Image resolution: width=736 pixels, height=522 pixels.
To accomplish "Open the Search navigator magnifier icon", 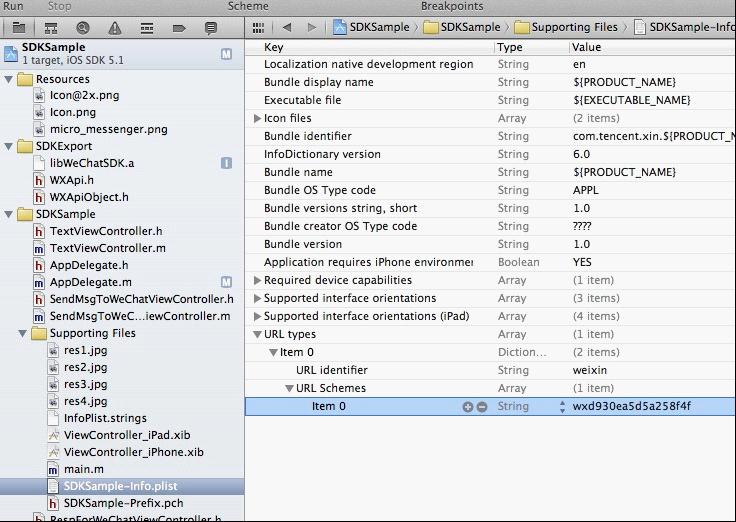I will pos(82,27).
